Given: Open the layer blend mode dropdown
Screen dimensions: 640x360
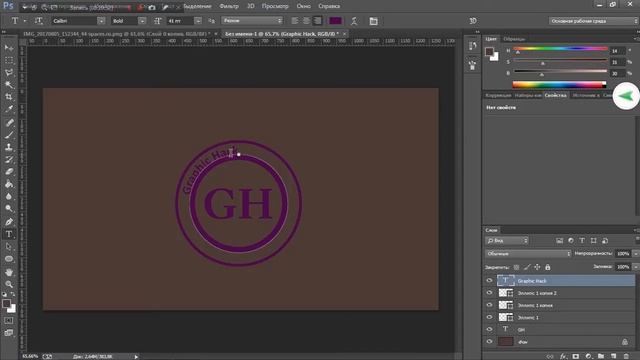Looking at the screenshot, I should (528, 253).
